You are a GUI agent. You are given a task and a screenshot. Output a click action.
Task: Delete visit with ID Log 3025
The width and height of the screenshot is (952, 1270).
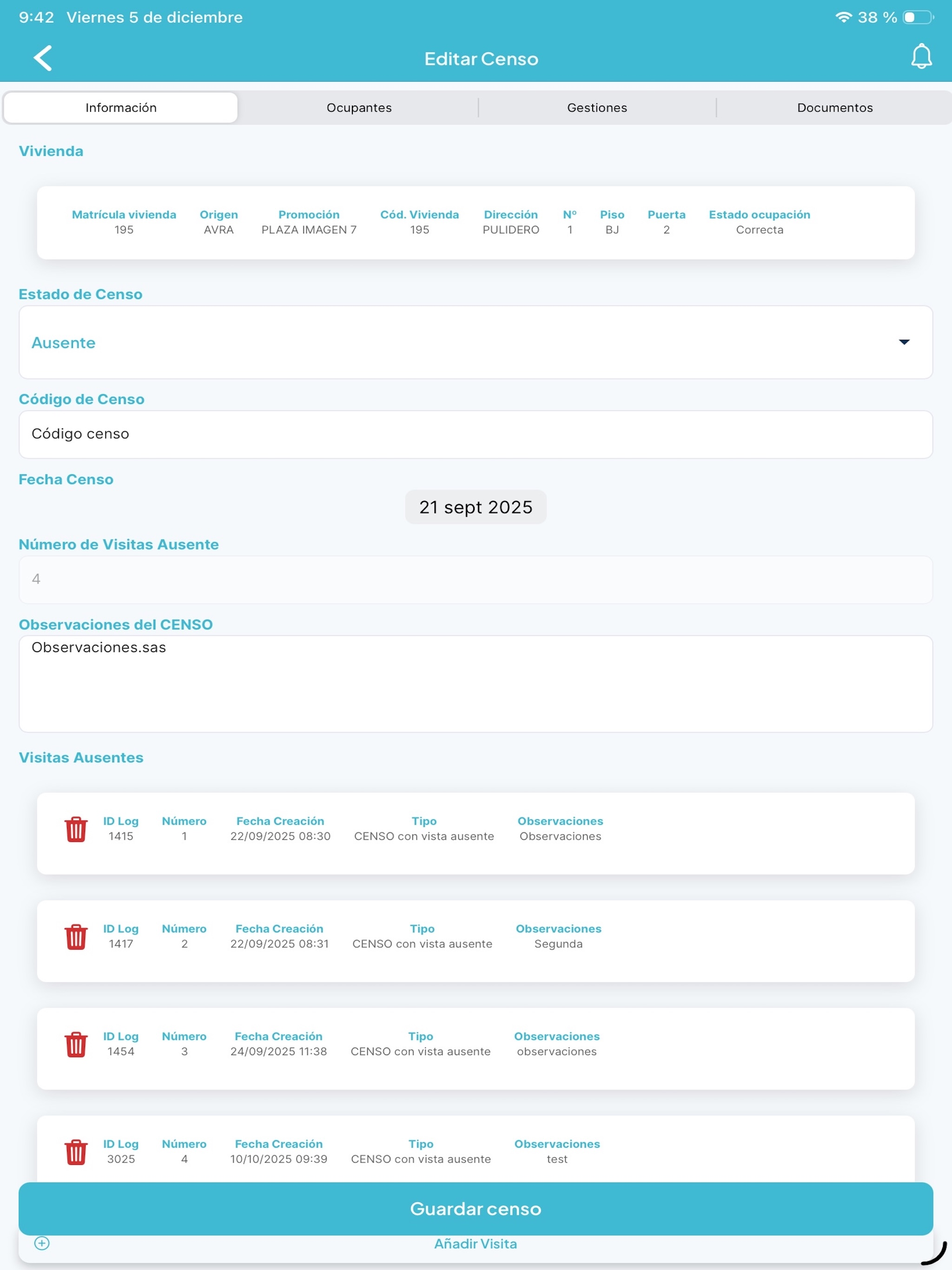coord(76,1152)
